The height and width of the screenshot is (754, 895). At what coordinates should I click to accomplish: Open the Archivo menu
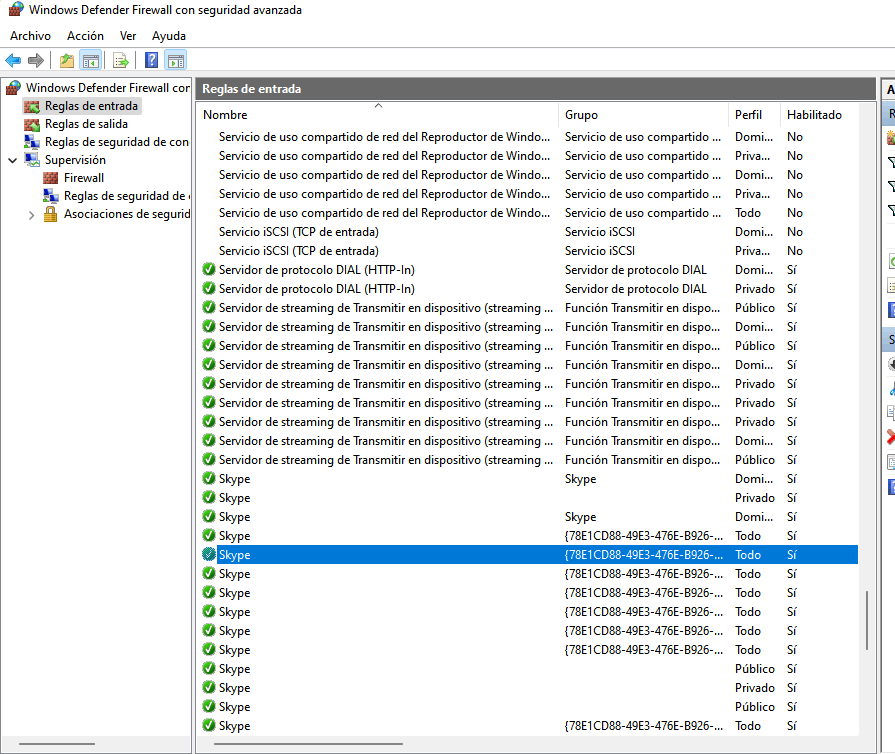(30, 36)
